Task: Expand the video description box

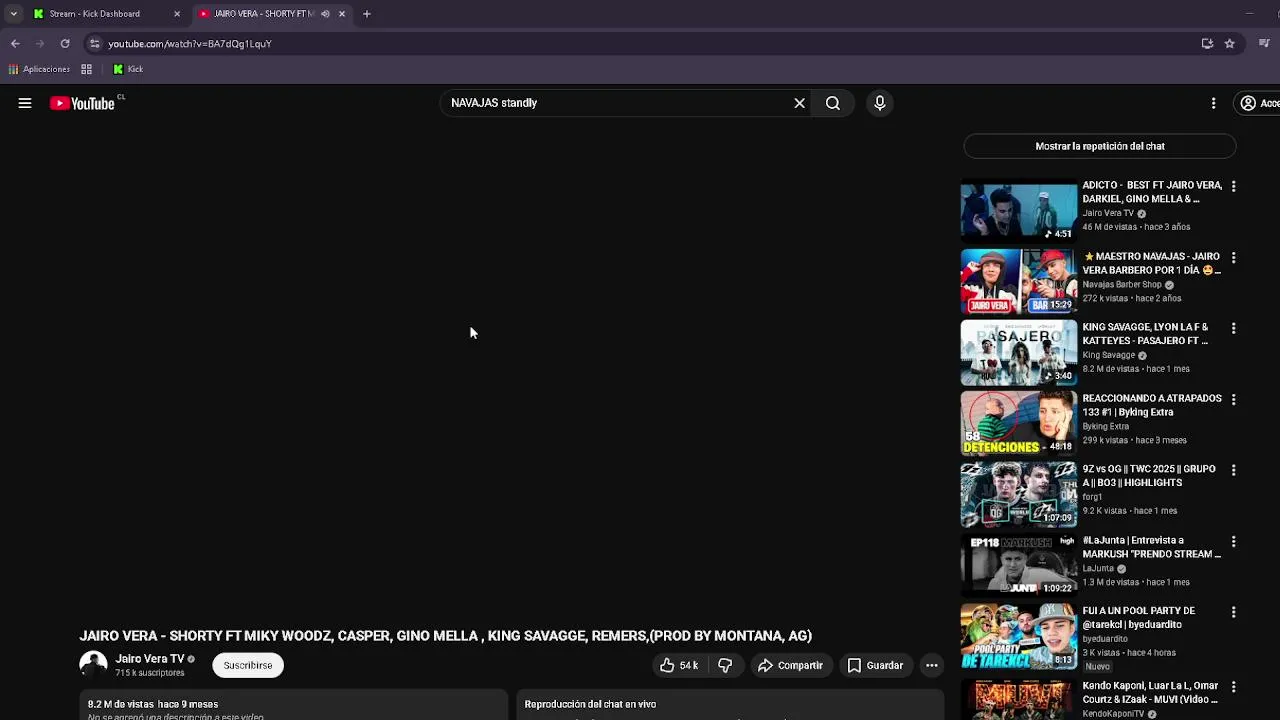Action: pos(294,706)
